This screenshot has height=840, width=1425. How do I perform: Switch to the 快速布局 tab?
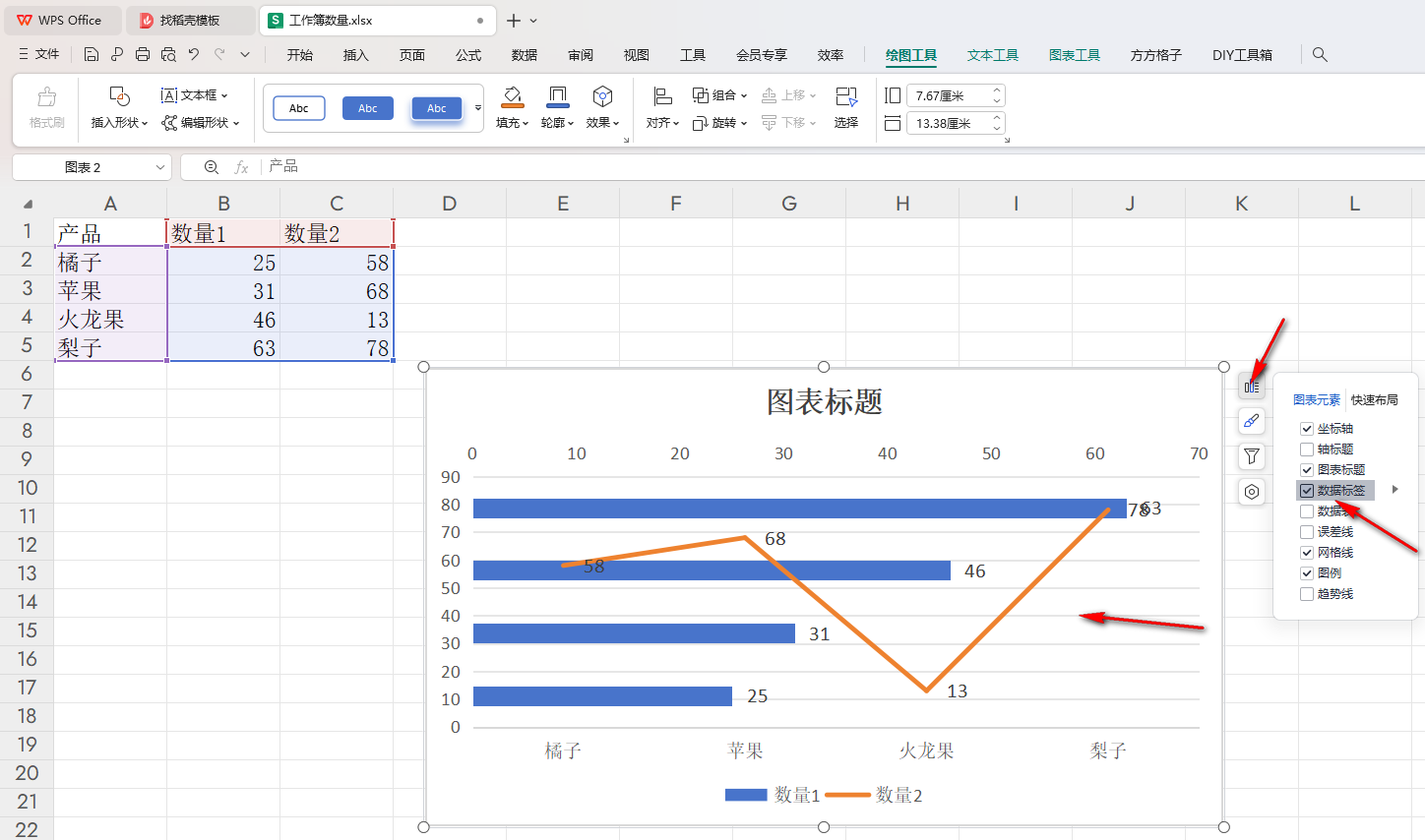[x=1374, y=400]
